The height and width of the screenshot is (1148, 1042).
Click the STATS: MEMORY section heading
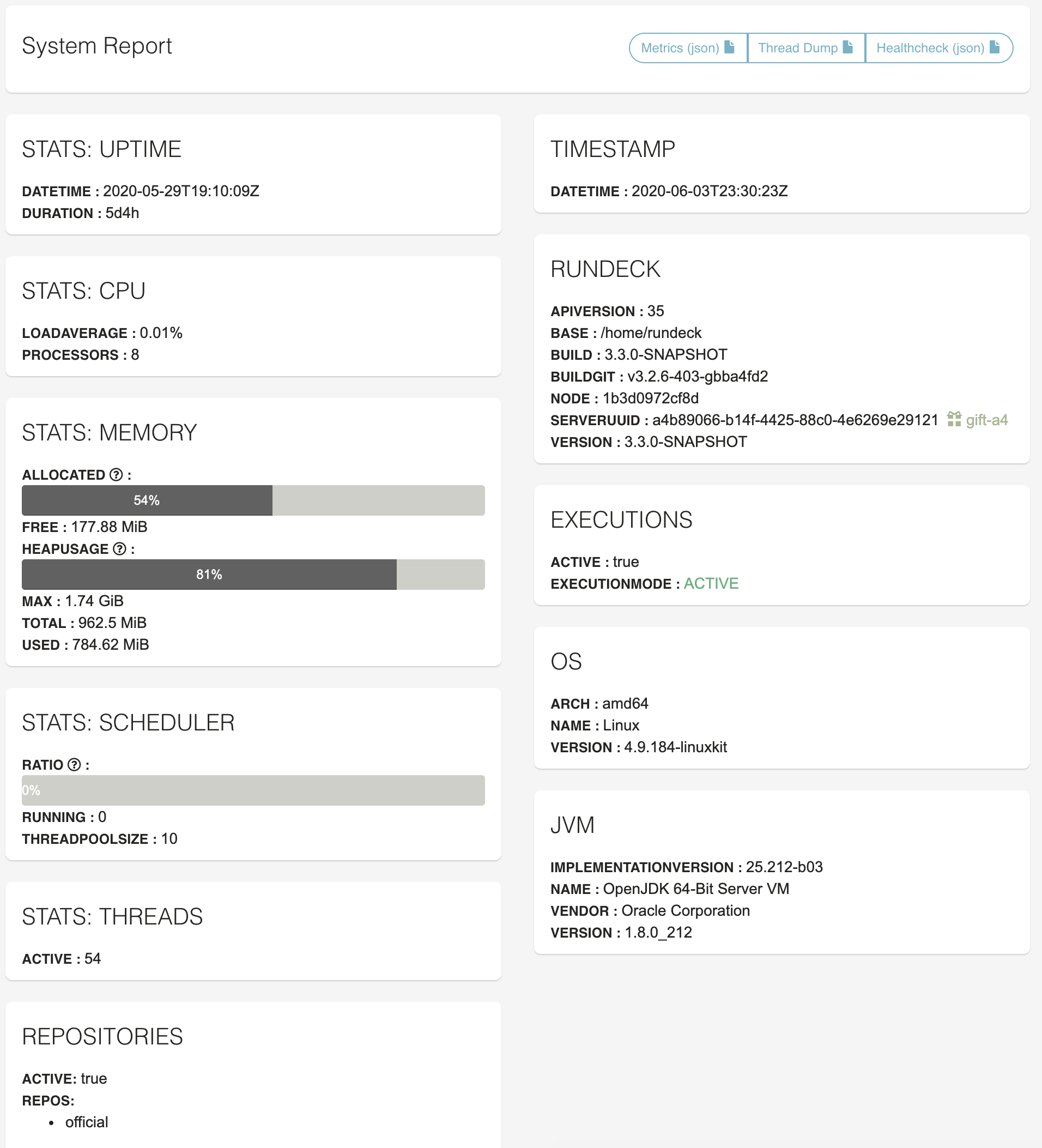click(x=110, y=432)
